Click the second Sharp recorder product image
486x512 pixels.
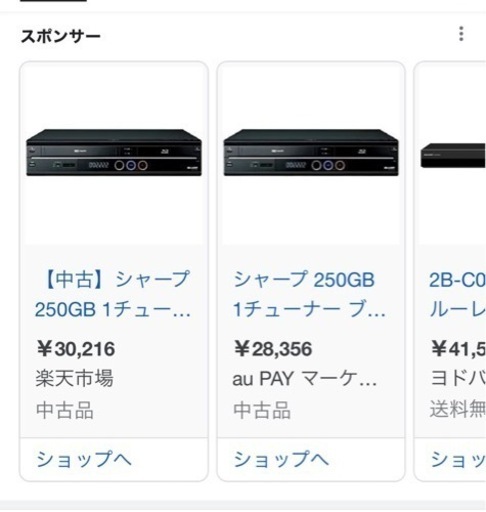tap(311, 153)
